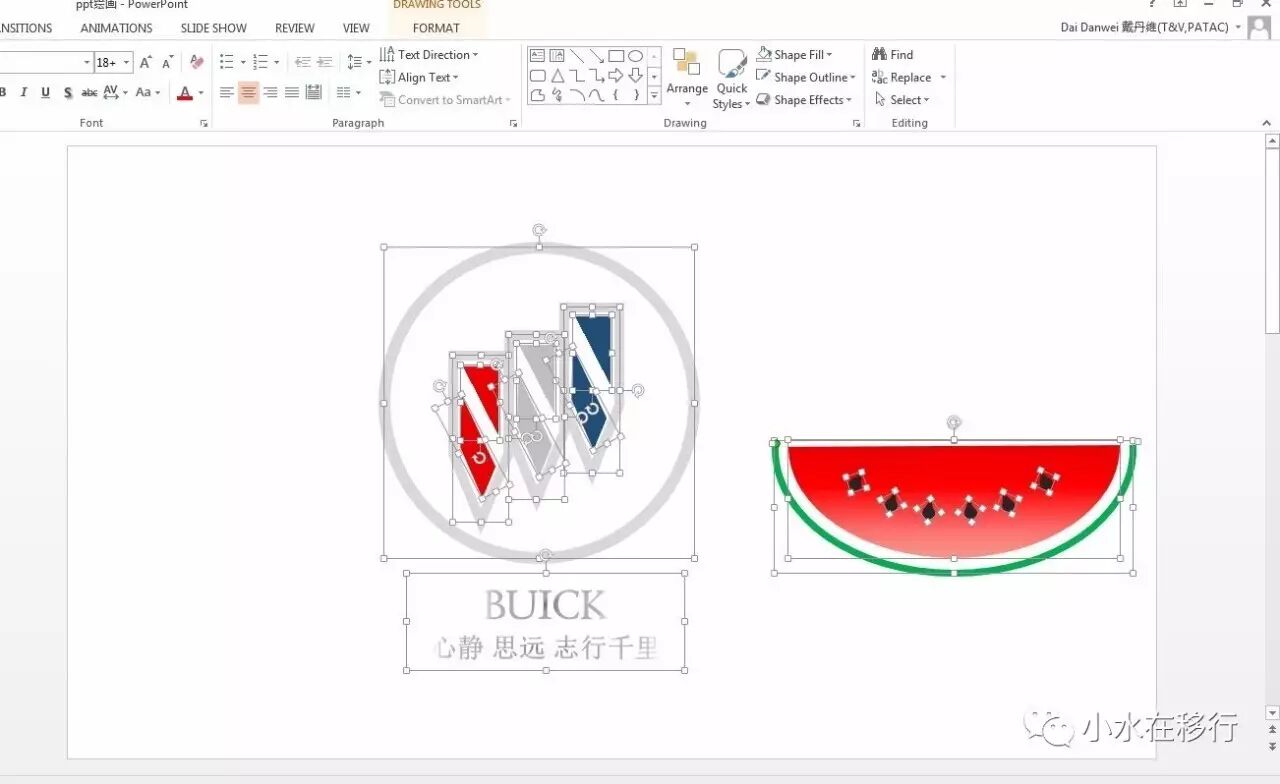Align text to the right
The image size is (1280, 784).
tap(270, 93)
